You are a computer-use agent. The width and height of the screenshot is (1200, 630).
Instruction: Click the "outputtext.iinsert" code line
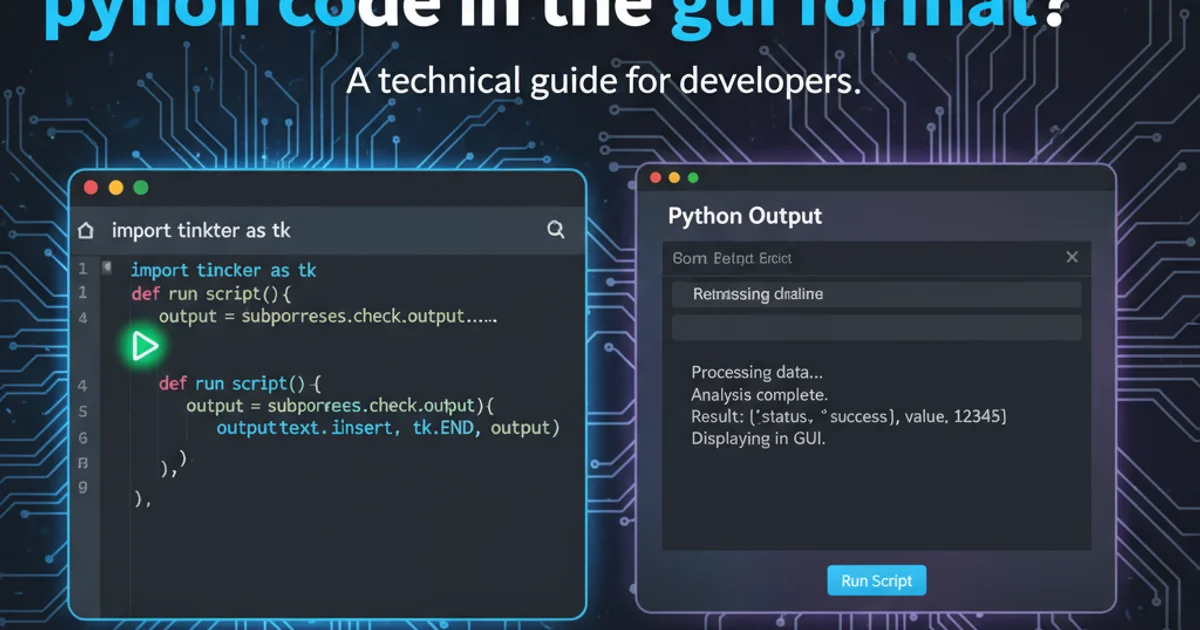[387, 428]
